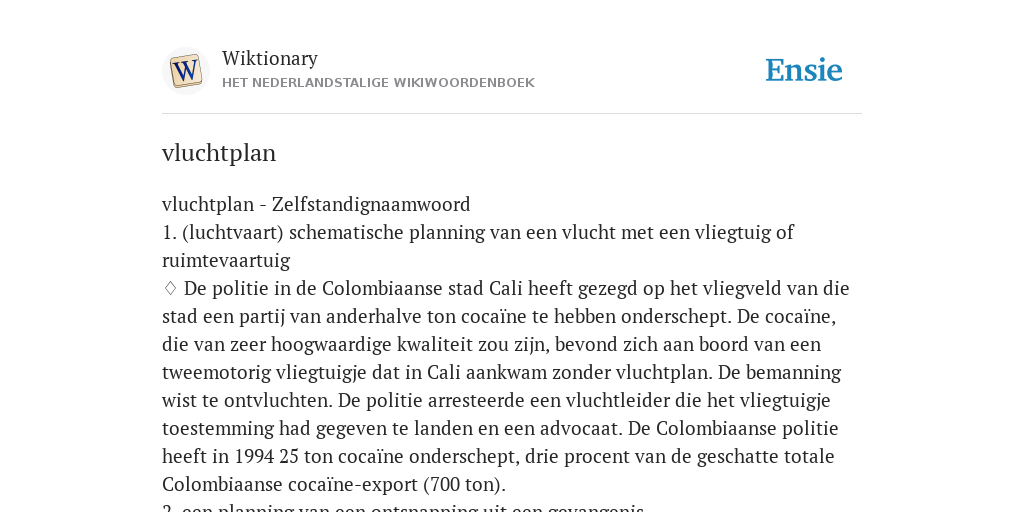Click the partially visible second definition line
The image size is (1024, 512).
pos(404,508)
